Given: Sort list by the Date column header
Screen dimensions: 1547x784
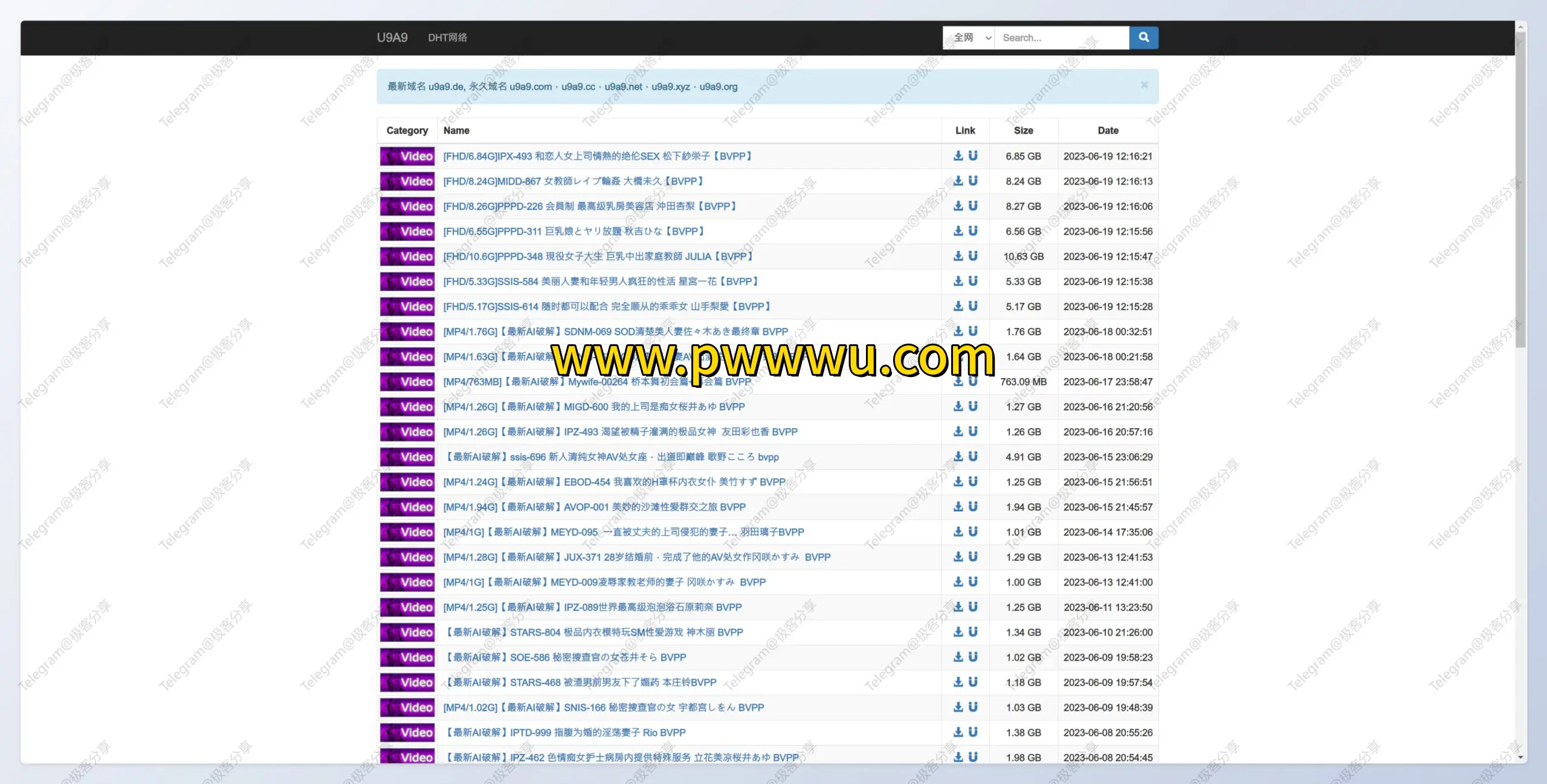Looking at the screenshot, I should click(x=1108, y=130).
